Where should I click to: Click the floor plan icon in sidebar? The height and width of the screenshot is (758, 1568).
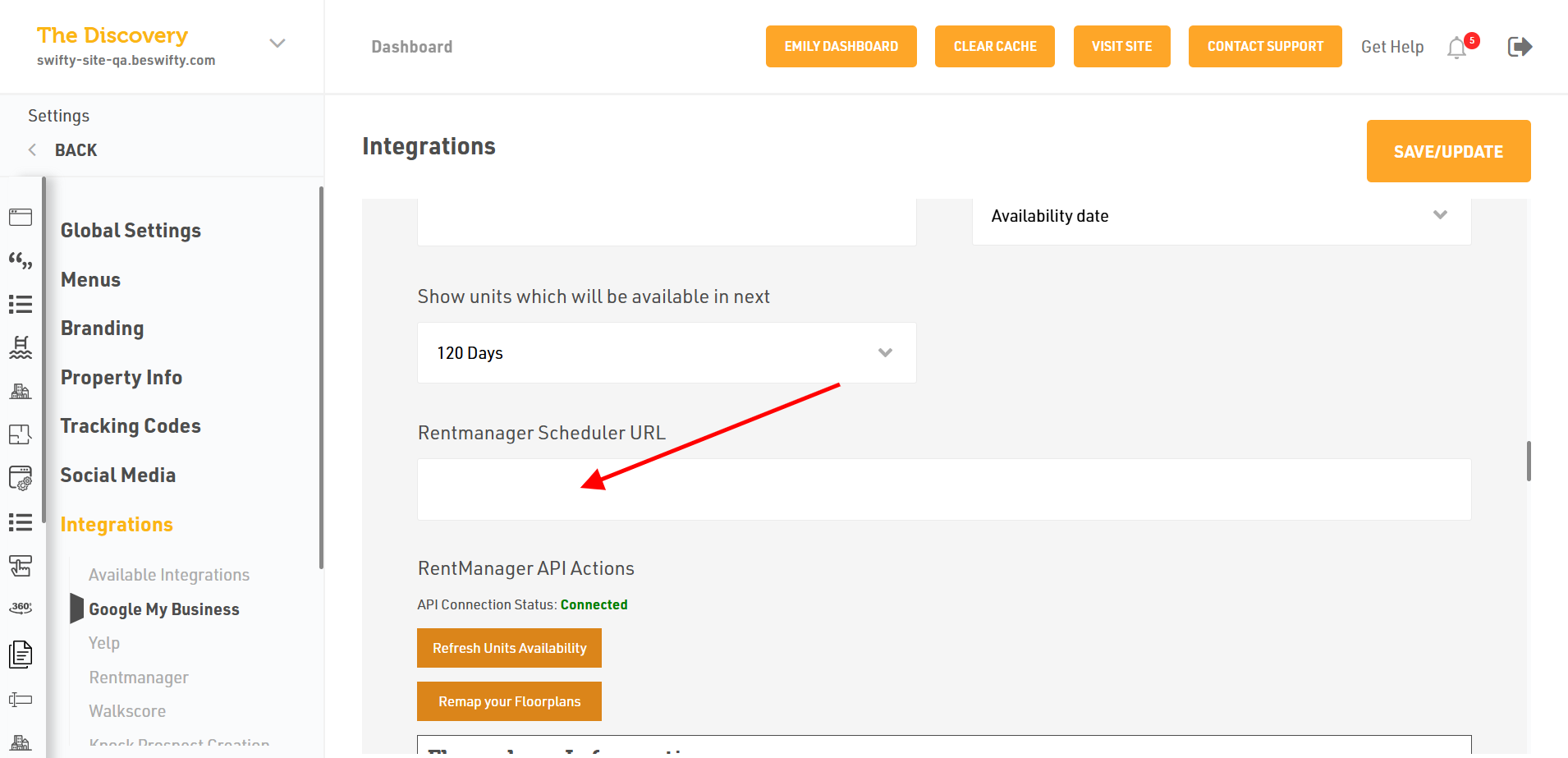[x=21, y=434]
